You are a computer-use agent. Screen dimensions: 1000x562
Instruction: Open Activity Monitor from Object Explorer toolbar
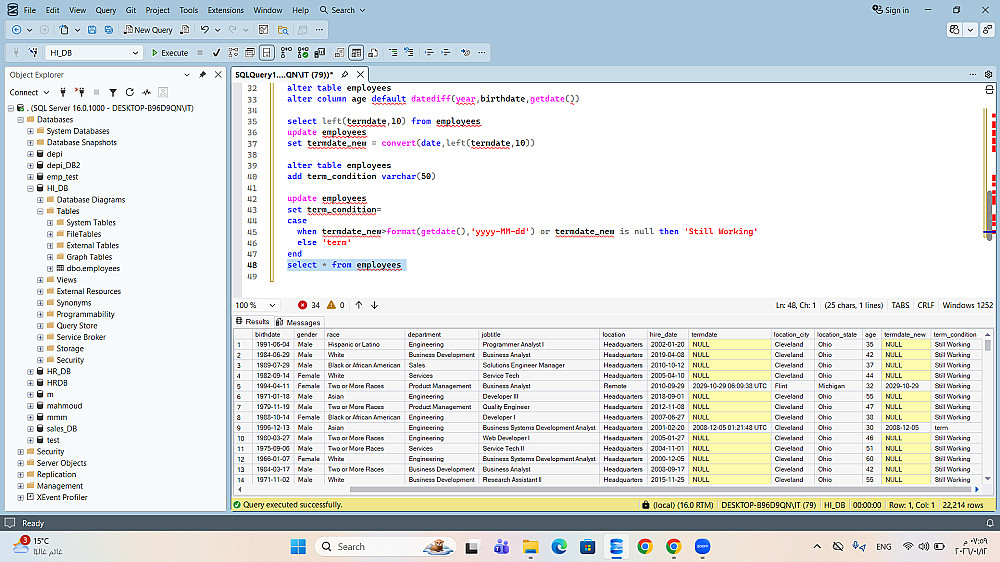[x=146, y=92]
